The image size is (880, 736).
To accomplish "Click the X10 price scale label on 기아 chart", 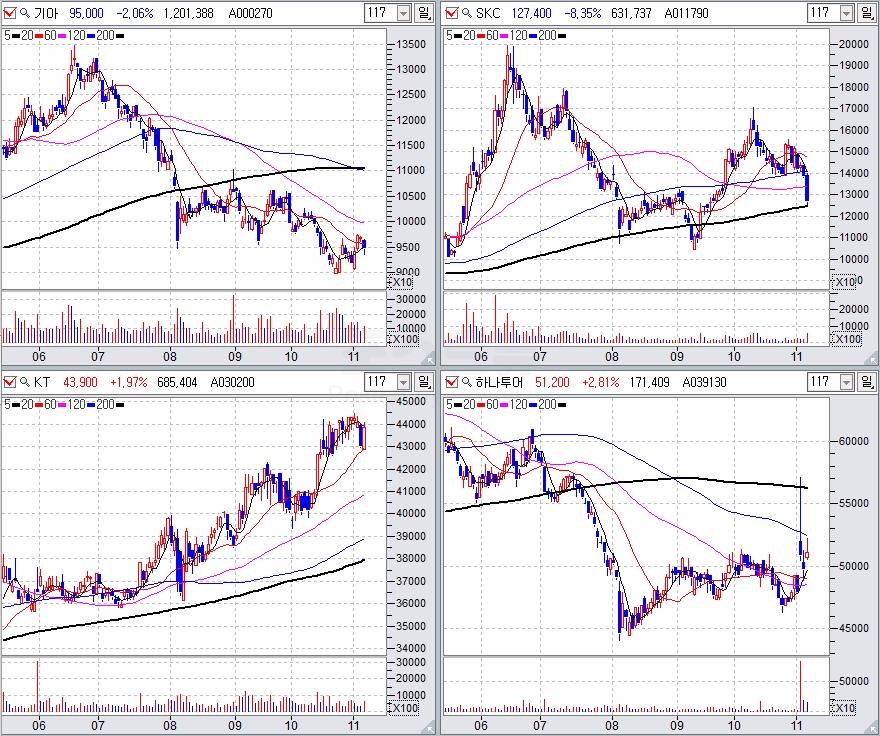I will pyautogui.click(x=402, y=284).
